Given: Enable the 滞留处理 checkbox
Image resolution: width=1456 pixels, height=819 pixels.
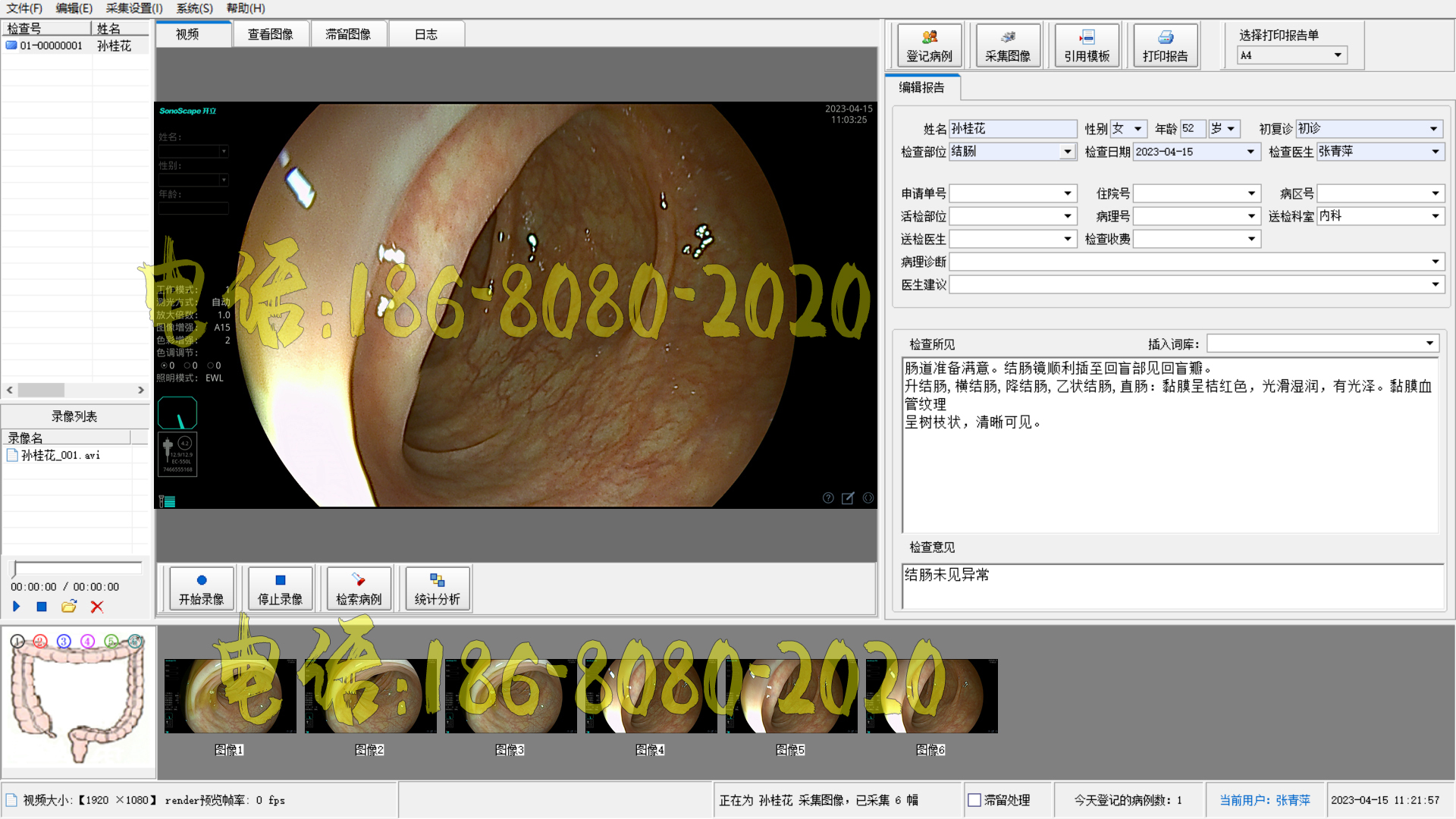Looking at the screenshot, I should 974,800.
